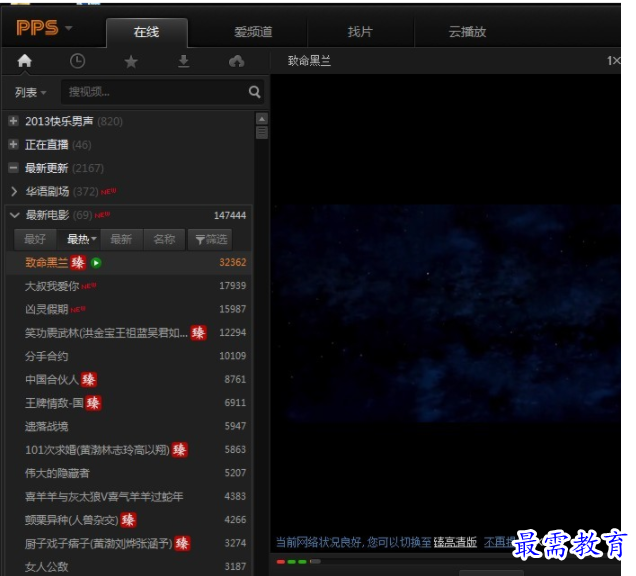
Task: Open the playback history clock icon
Action: (77, 61)
